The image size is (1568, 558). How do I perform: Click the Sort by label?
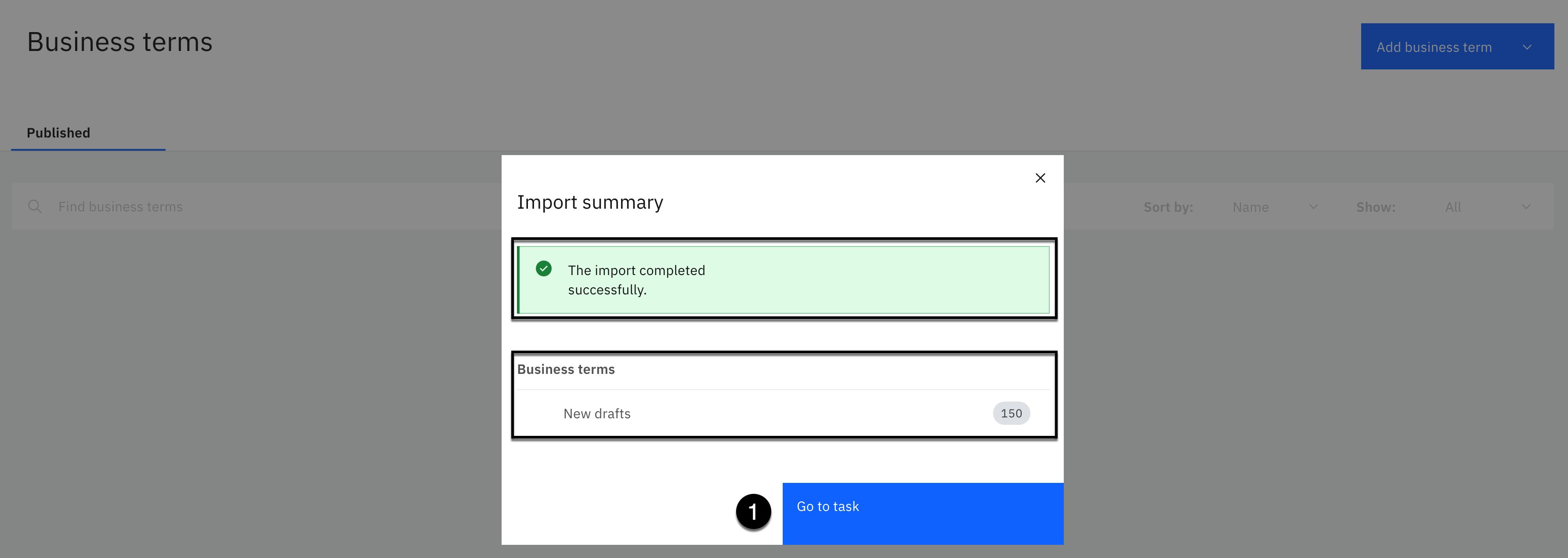[x=1168, y=207]
